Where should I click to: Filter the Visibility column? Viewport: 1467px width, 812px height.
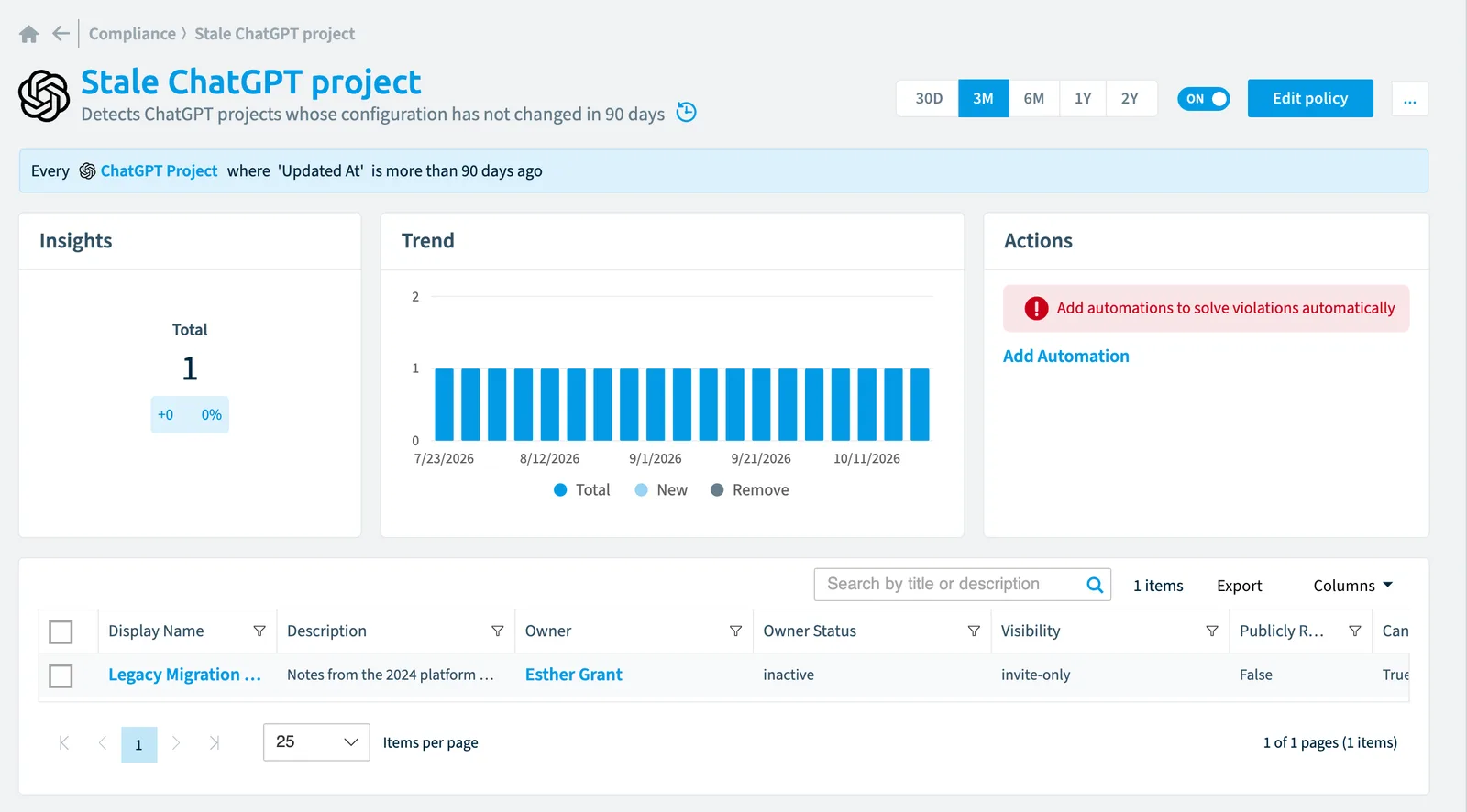click(1212, 631)
